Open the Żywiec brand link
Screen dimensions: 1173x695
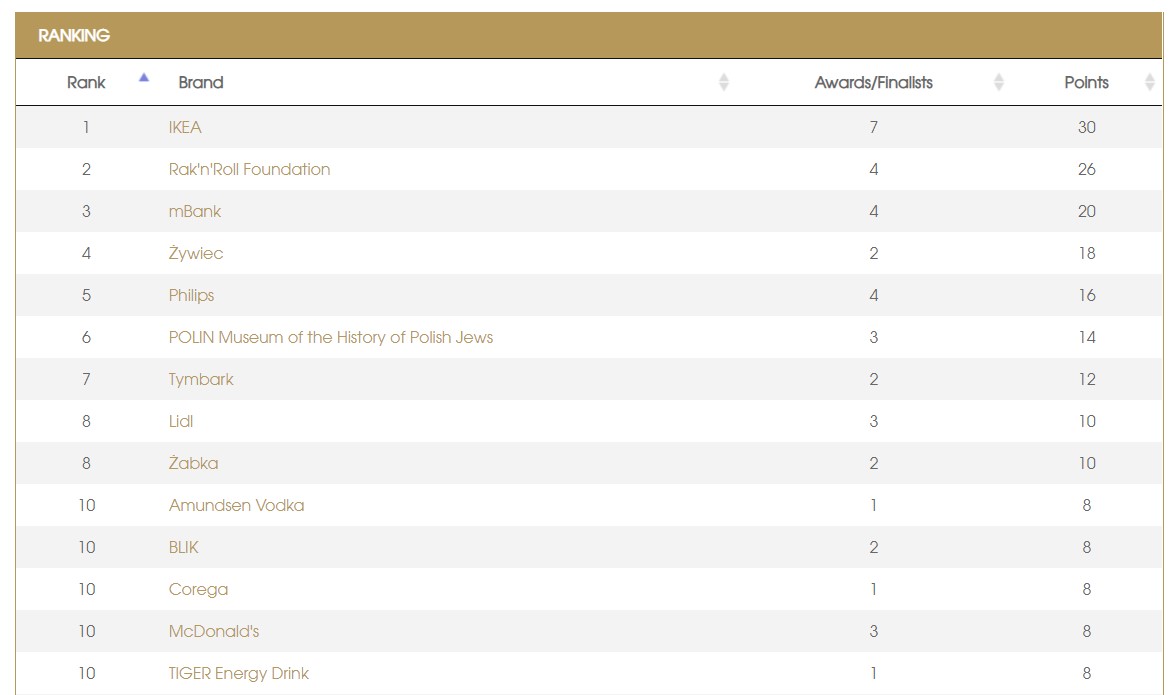click(196, 254)
